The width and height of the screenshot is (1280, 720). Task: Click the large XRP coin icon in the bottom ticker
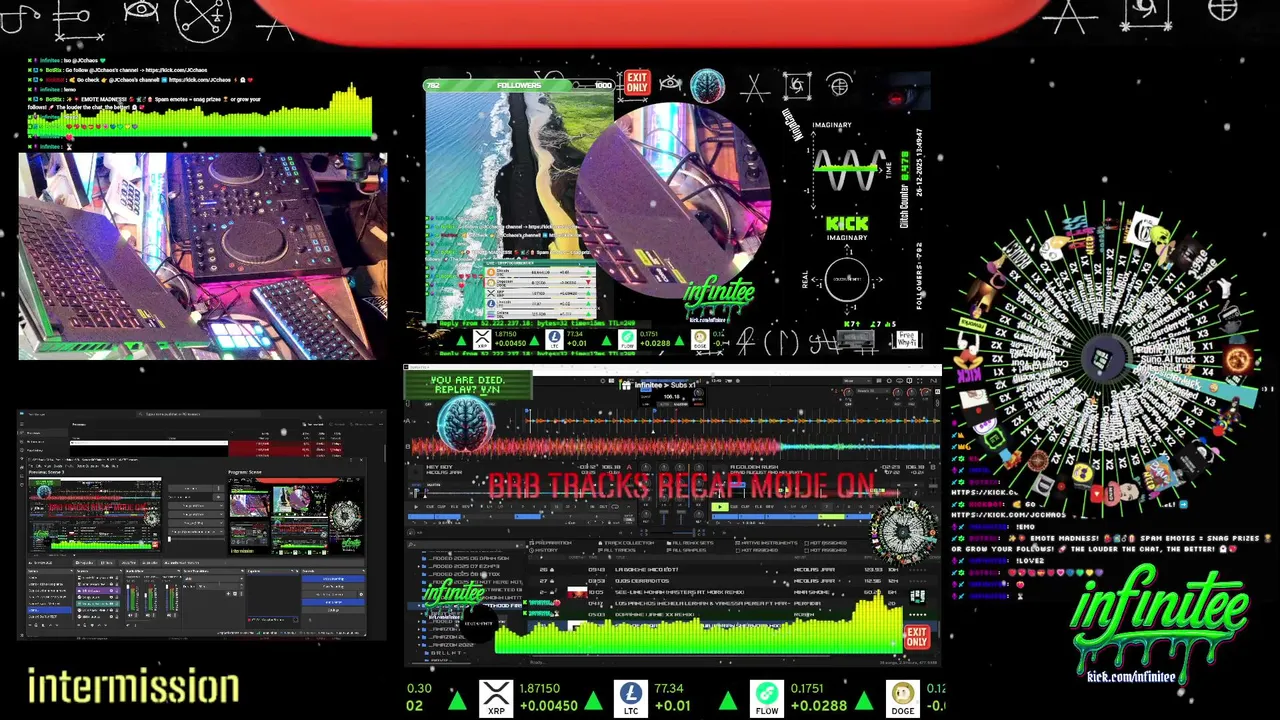point(496,697)
